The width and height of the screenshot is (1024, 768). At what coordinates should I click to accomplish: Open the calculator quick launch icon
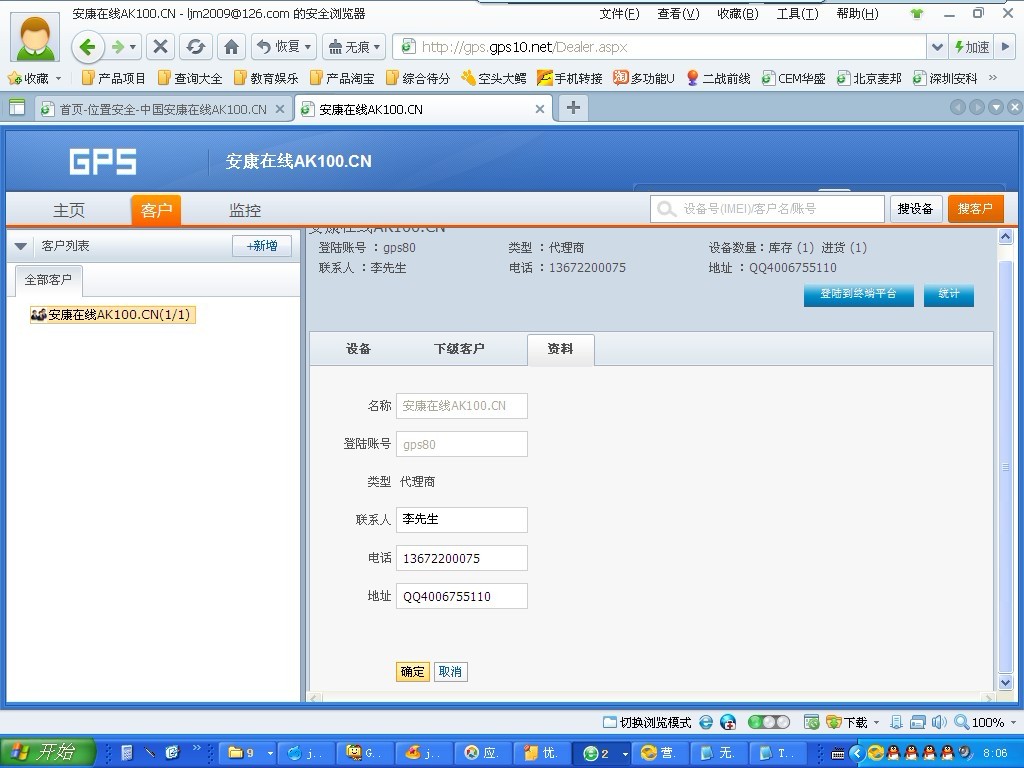(127, 752)
